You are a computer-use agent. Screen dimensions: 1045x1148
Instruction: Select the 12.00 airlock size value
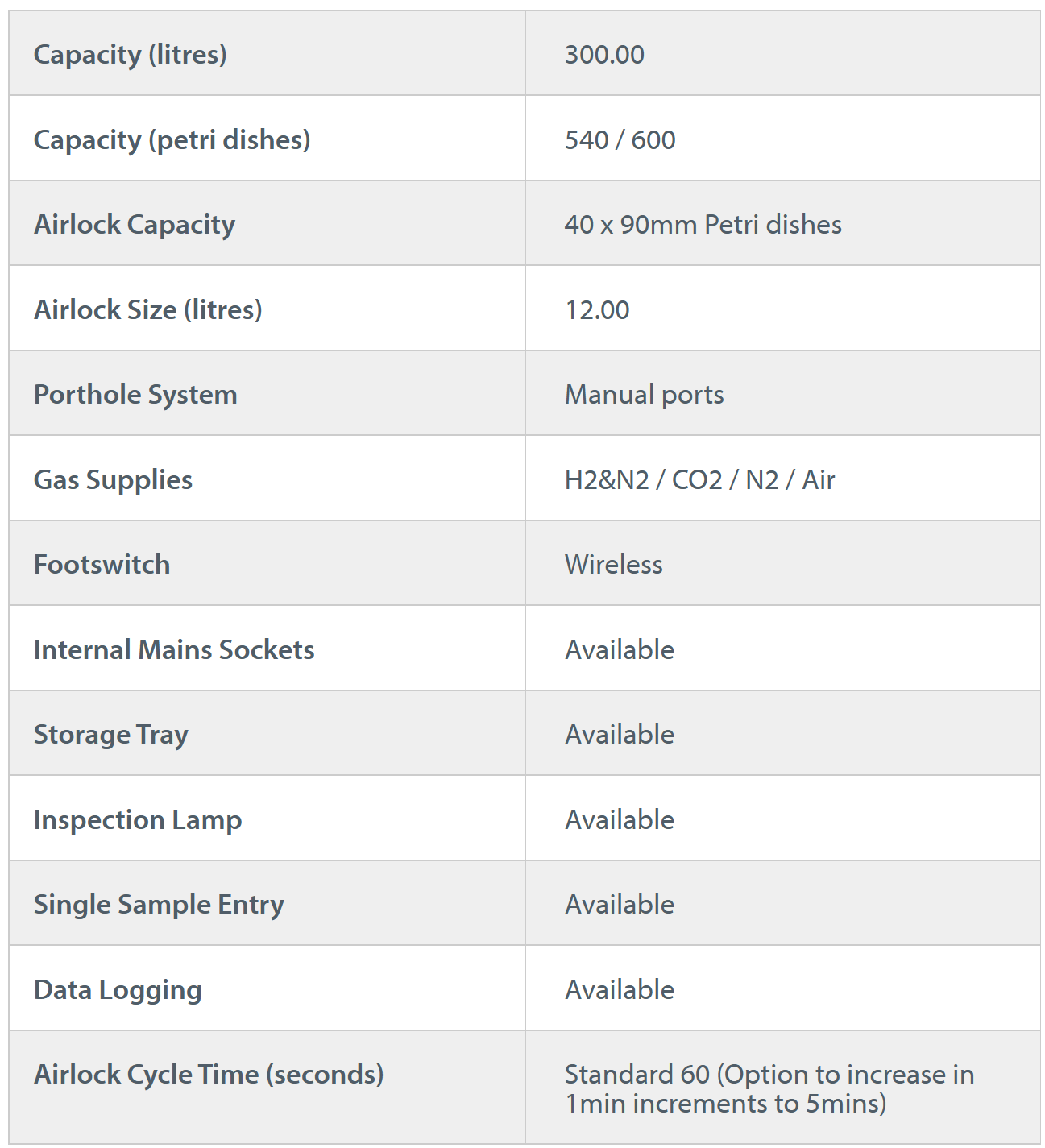click(597, 310)
